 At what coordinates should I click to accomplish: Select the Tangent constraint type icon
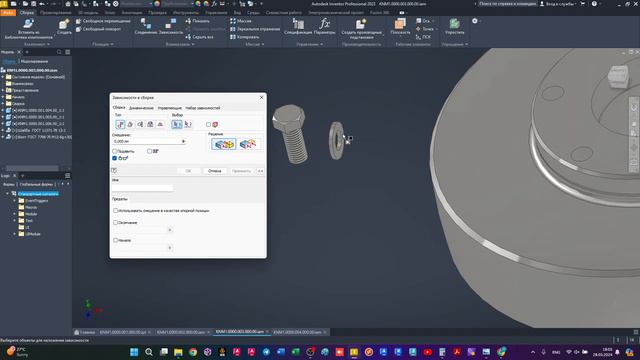[x=140, y=124]
